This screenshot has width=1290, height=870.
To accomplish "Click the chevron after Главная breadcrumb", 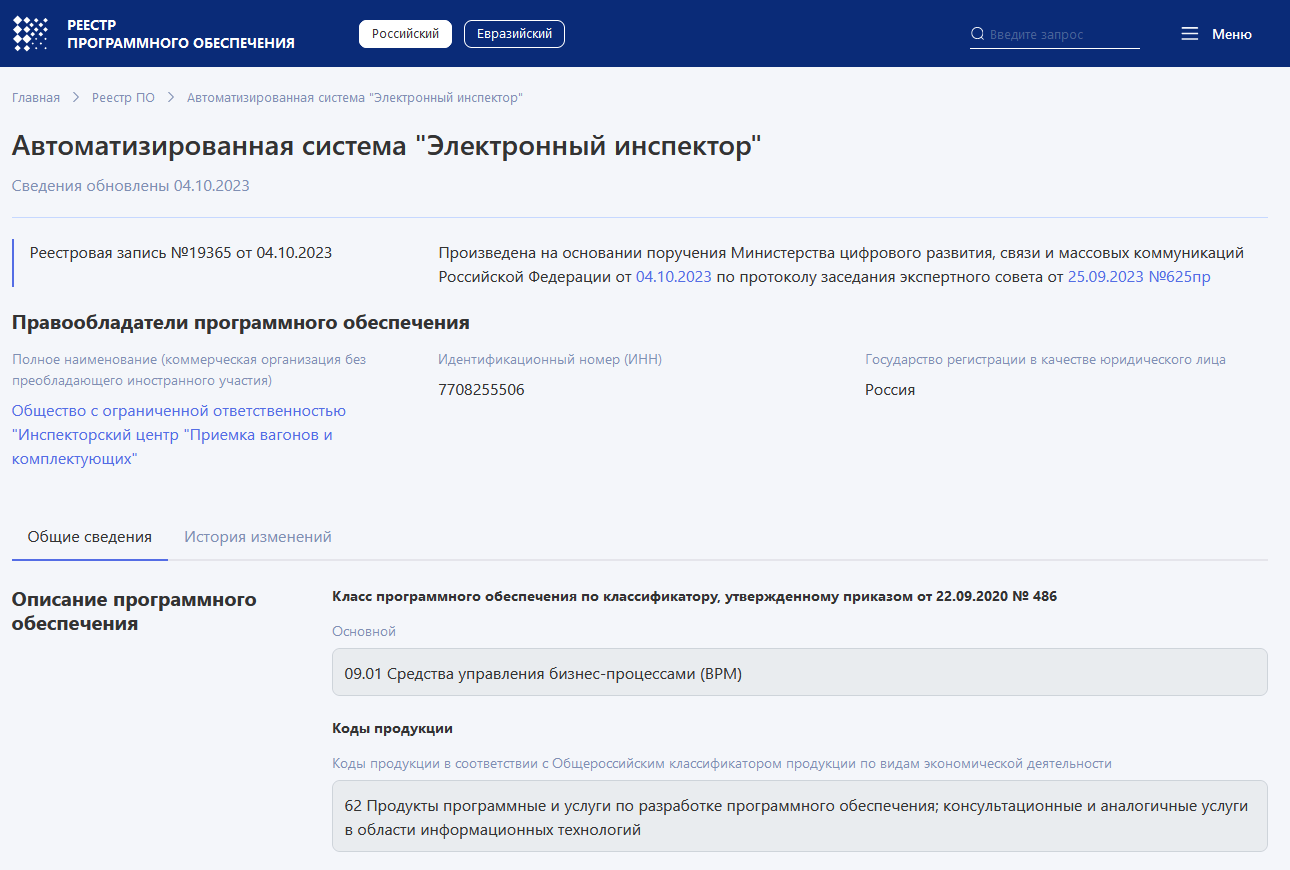I will point(76,98).
